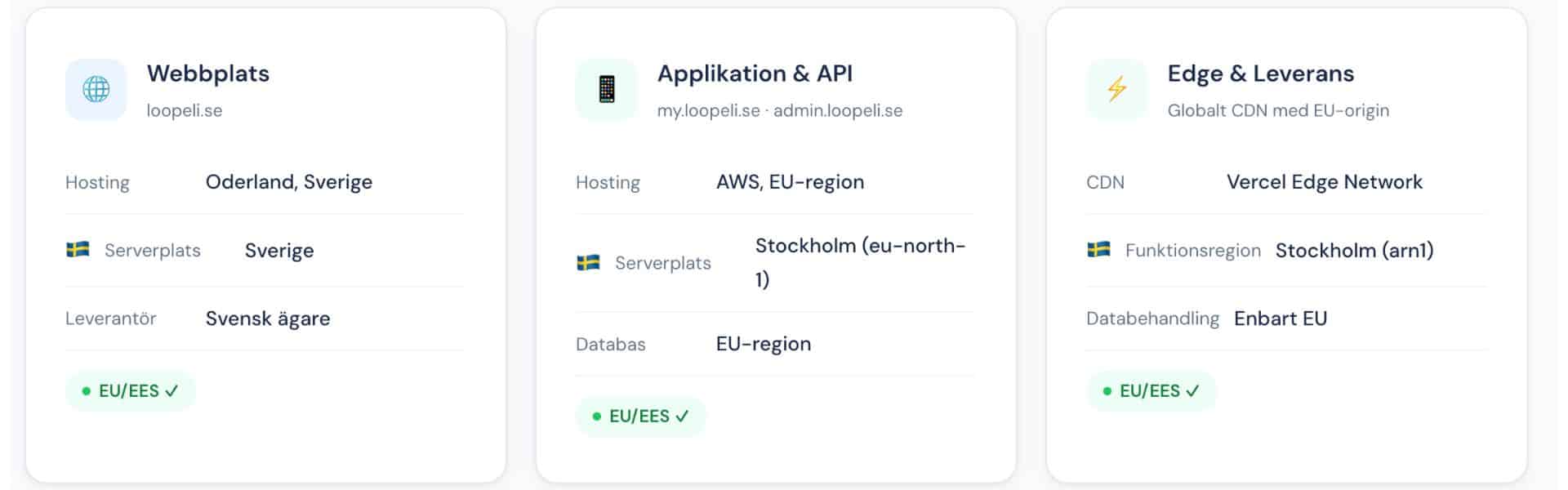Click the Enbart EU data processing value

[x=1281, y=318]
